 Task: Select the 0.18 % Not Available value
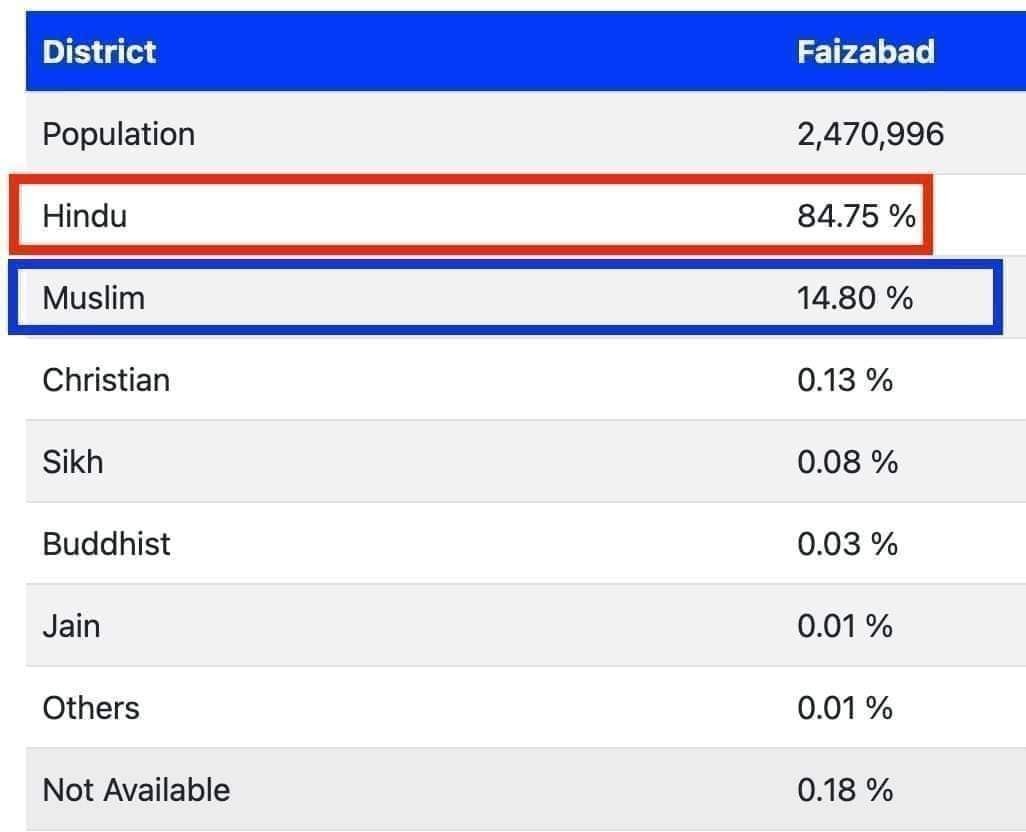pos(845,790)
